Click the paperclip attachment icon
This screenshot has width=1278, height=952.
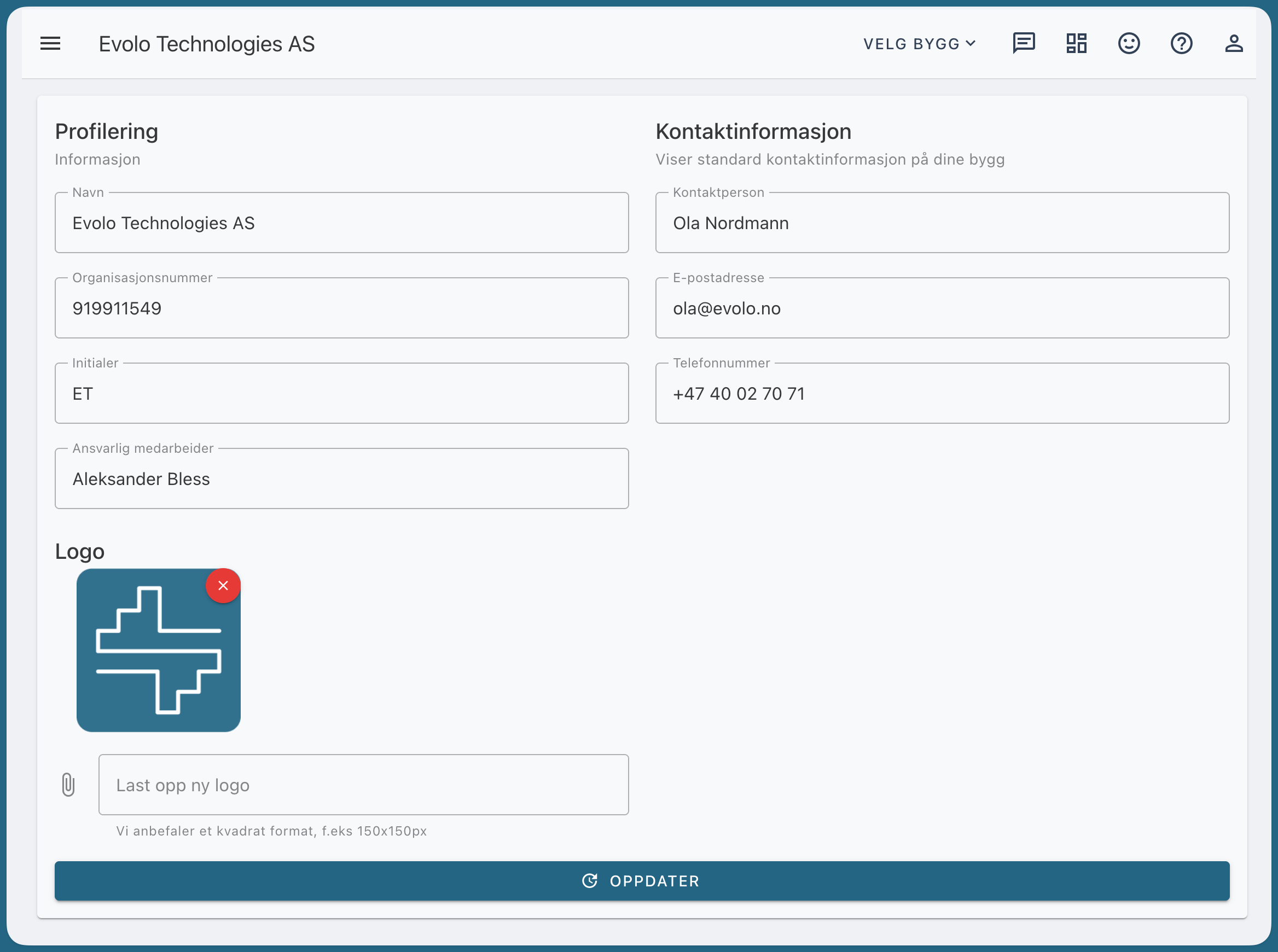coord(68,784)
